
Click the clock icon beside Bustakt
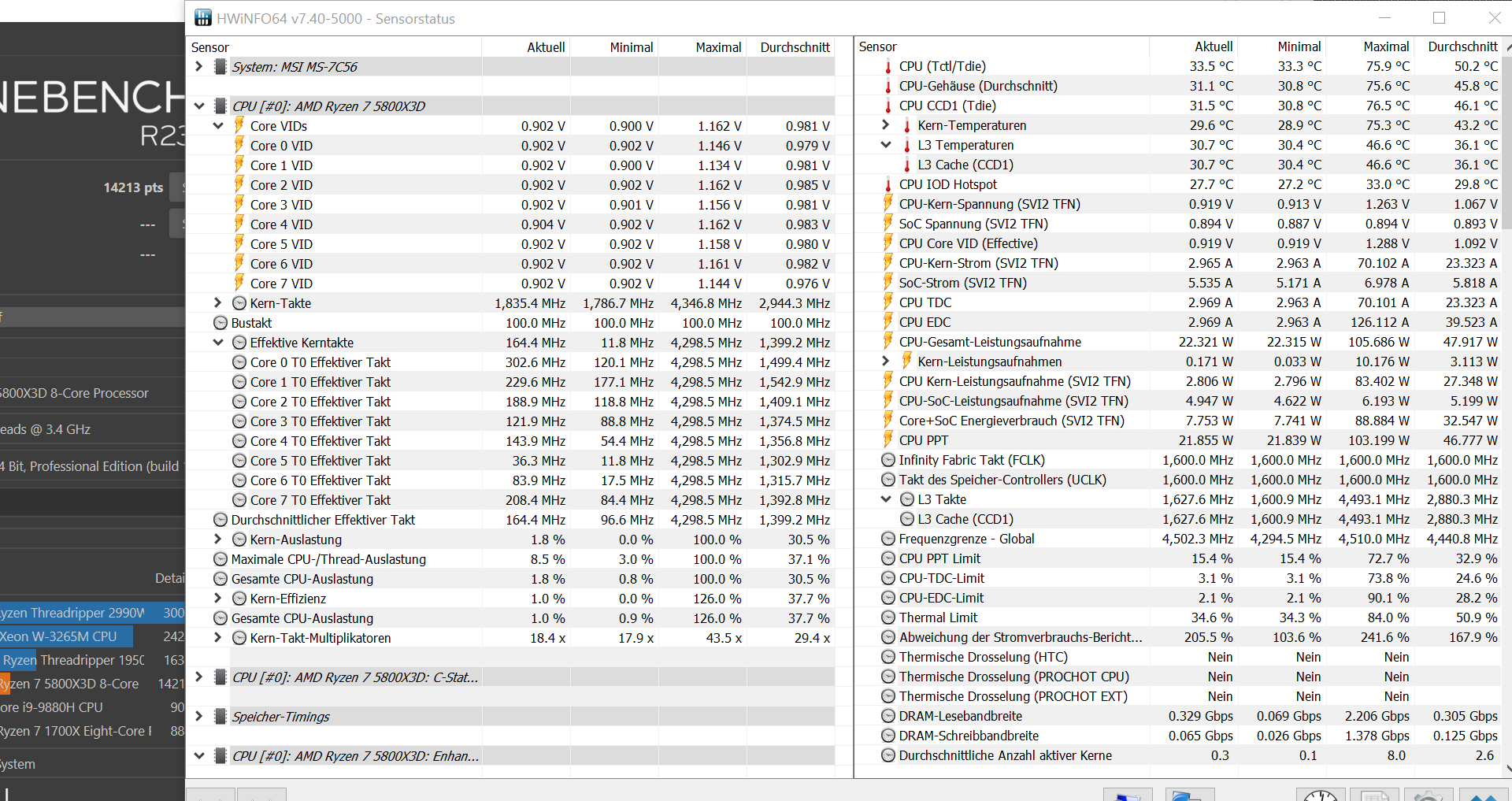tap(220, 323)
